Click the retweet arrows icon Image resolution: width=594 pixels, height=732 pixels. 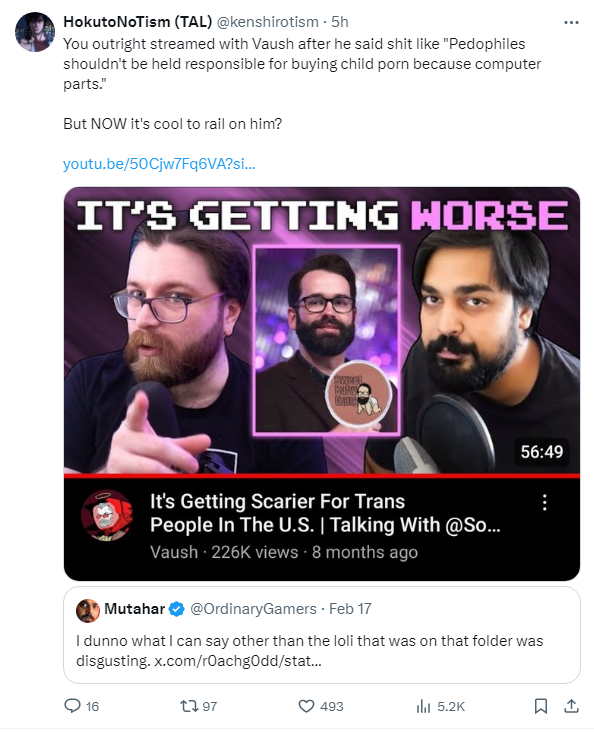189,705
